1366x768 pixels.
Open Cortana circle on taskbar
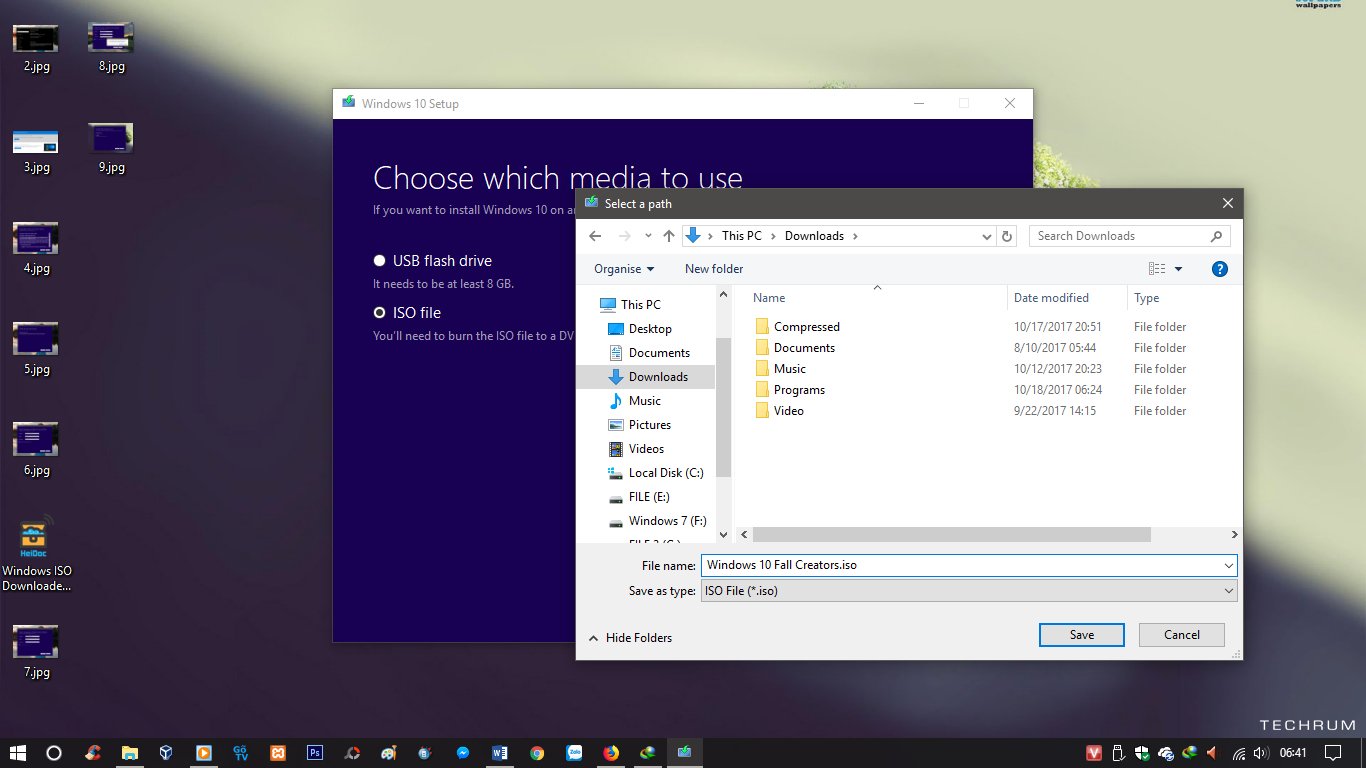55,753
